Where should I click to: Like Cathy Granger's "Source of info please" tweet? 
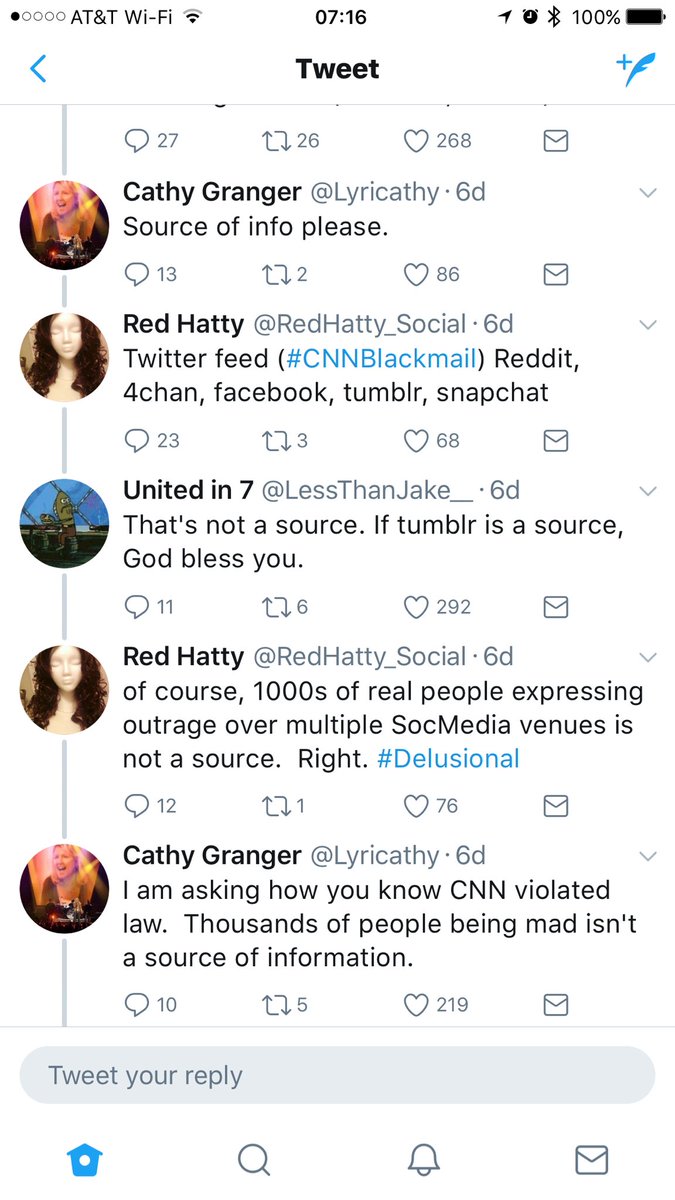[416, 274]
